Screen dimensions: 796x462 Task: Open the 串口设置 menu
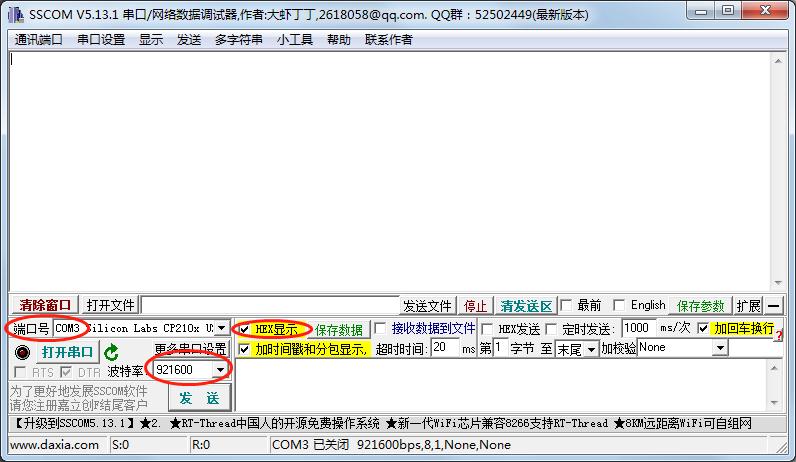(101, 40)
